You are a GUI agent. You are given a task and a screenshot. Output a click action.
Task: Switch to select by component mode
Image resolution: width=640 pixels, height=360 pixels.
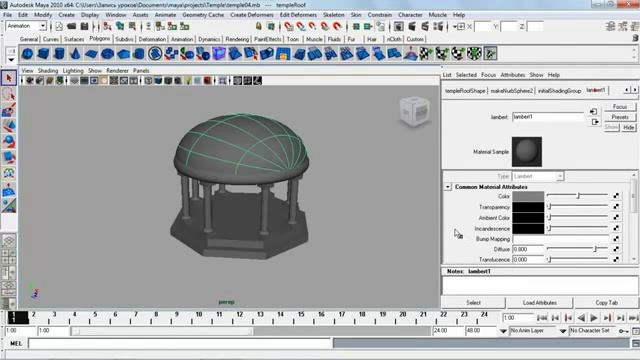click(133, 27)
